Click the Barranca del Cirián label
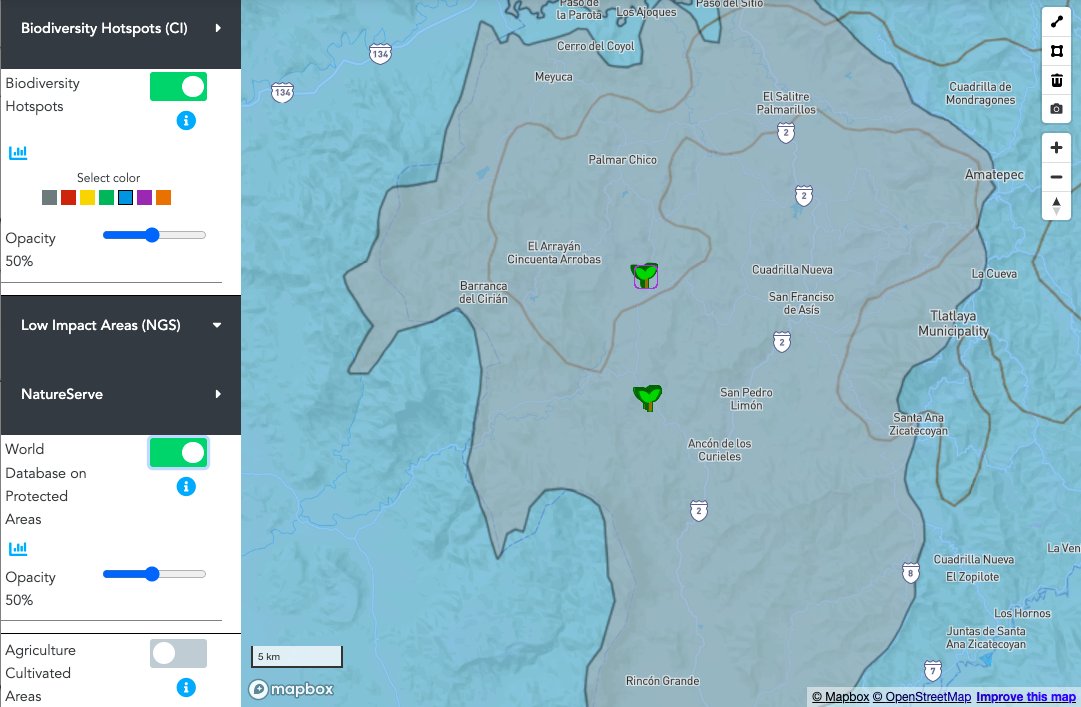The height and width of the screenshot is (707, 1081). click(x=483, y=292)
